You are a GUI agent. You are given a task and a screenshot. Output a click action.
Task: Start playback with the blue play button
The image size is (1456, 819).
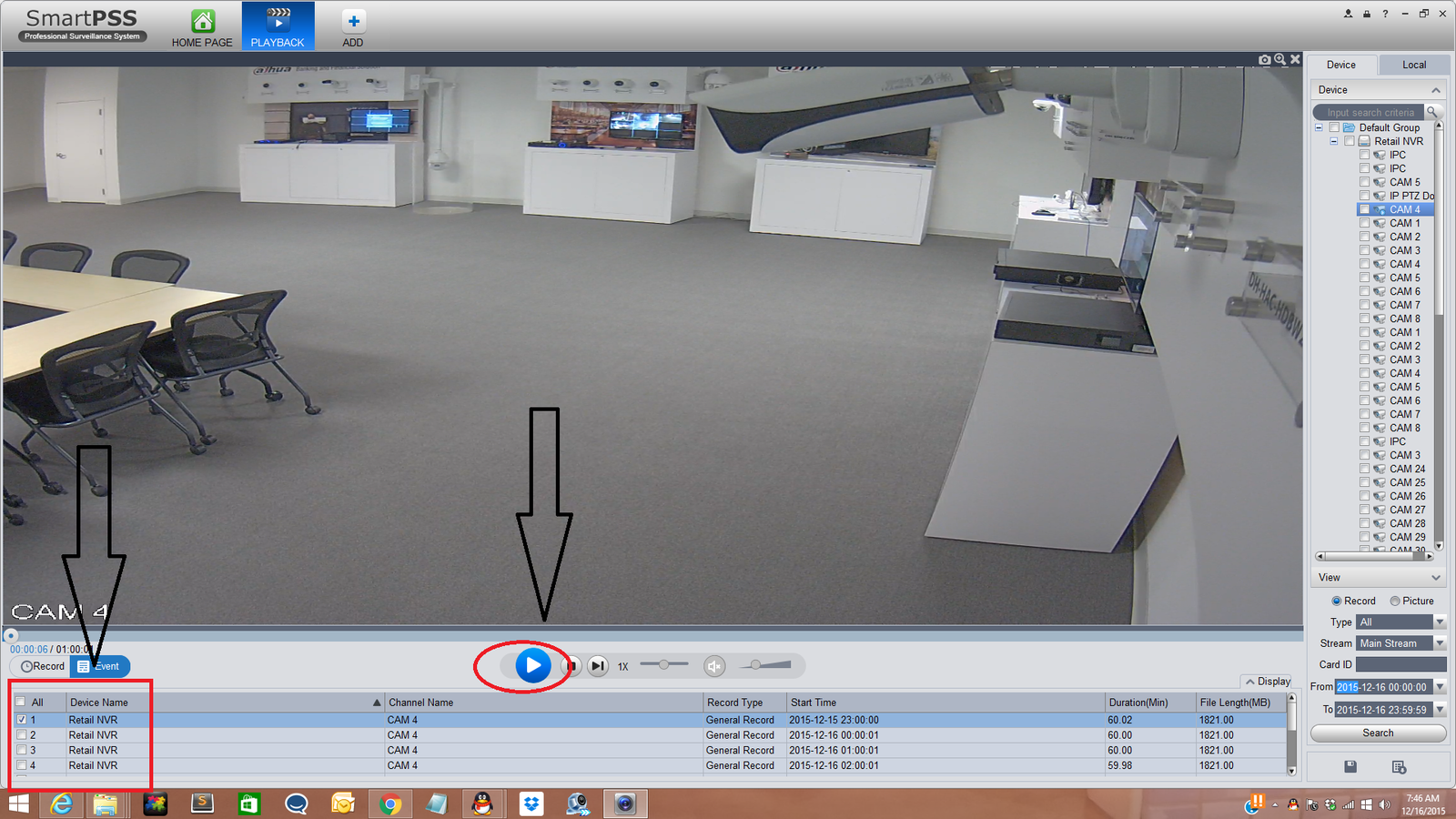pyautogui.click(x=533, y=665)
